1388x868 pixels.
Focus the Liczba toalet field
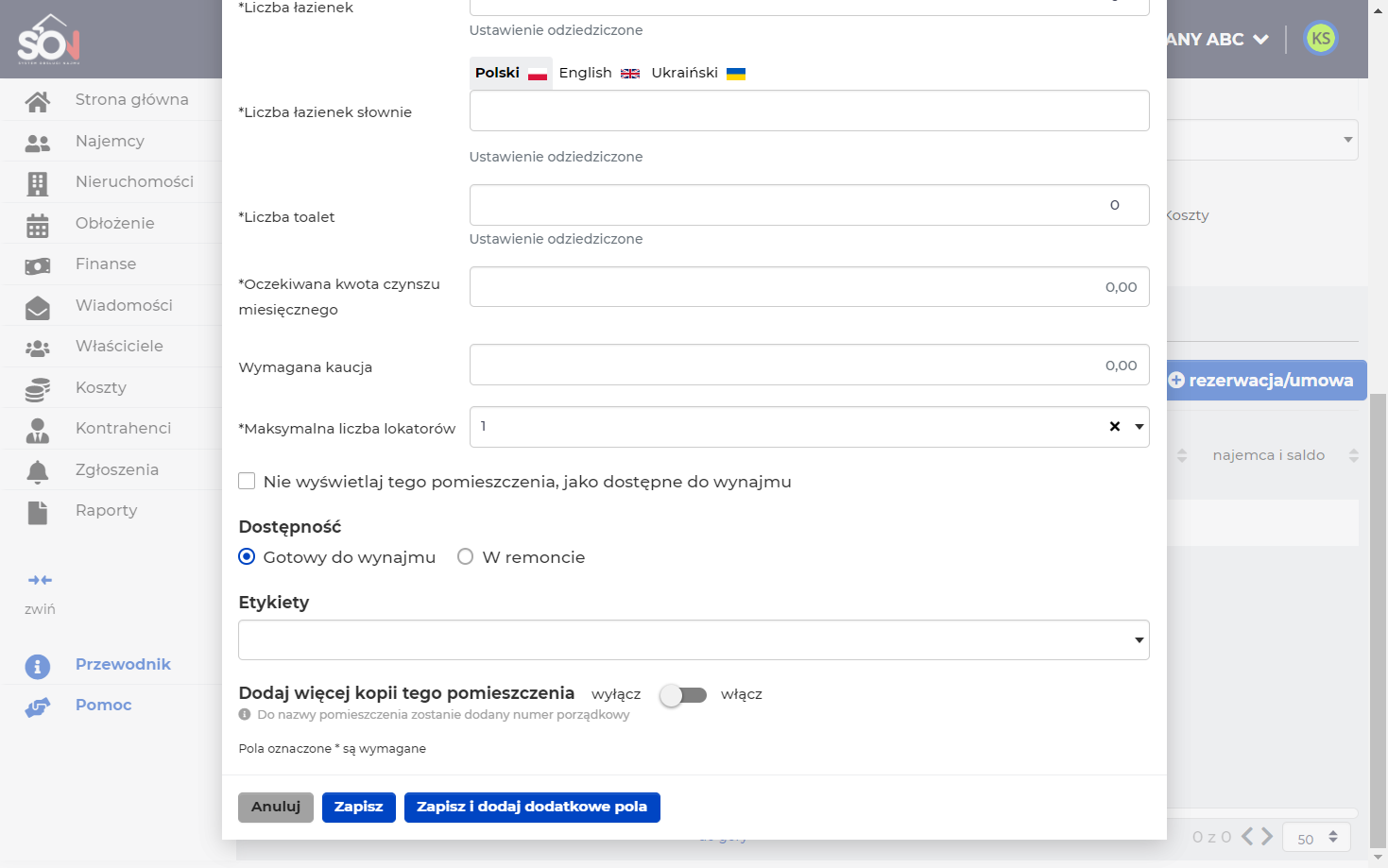click(x=810, y=205)
